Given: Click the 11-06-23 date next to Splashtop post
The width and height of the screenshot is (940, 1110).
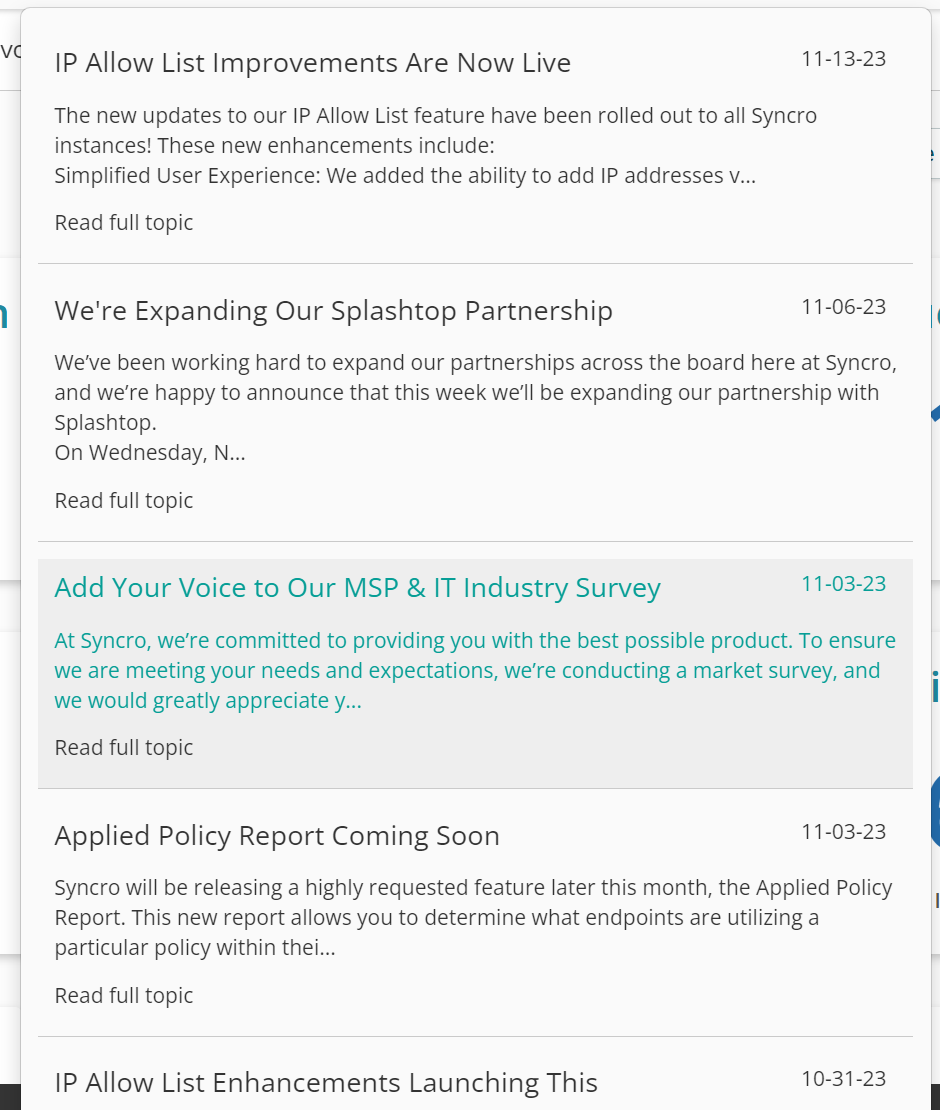Looking at the screenshot, I should click(x=843, y=307).
